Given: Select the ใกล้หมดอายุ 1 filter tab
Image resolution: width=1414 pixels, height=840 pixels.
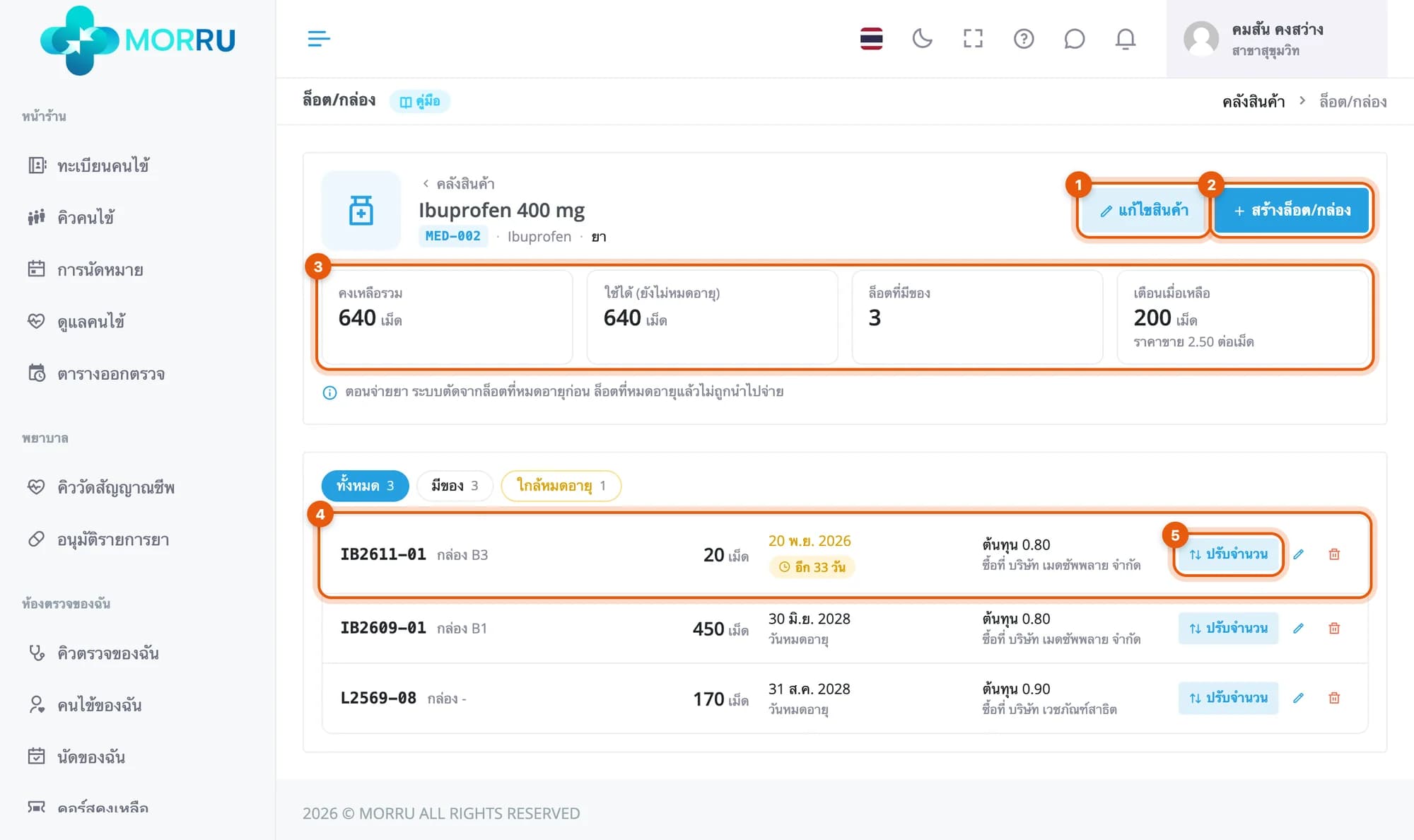Looking at the screenshot, I should [x=561, y=486].
